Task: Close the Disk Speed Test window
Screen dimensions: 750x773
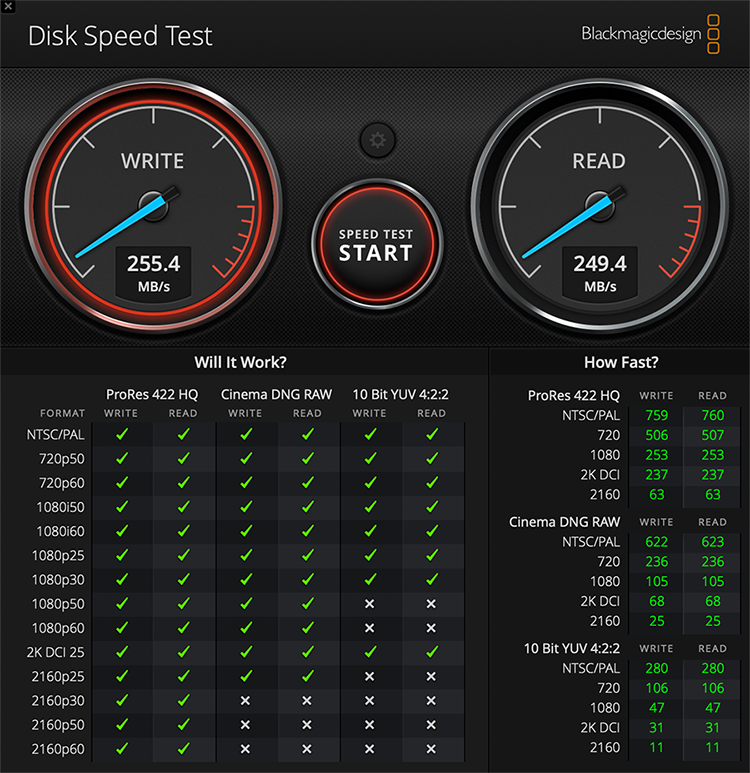Action: coord(8,7)
